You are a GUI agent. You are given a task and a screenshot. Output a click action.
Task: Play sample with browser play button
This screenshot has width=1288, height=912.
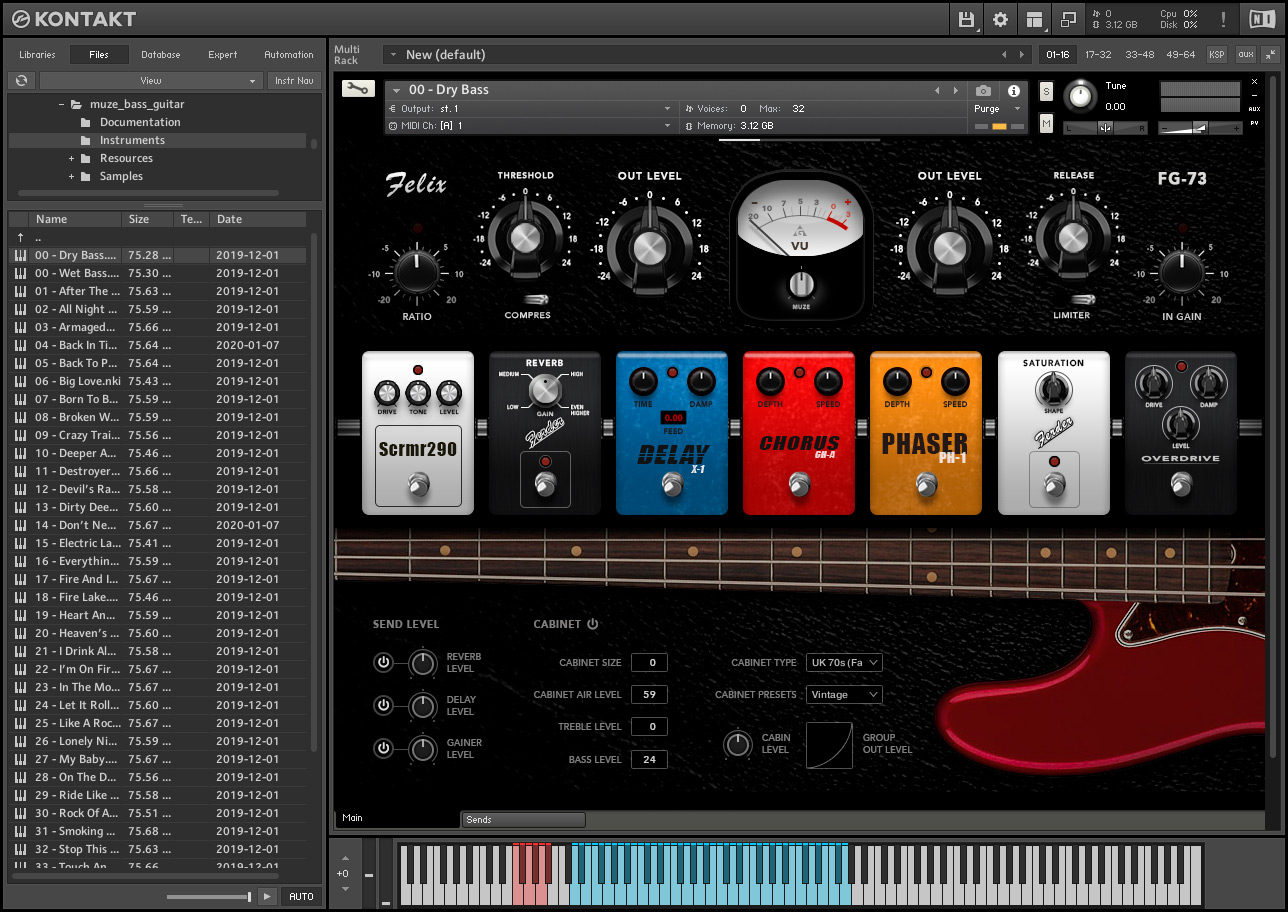266,896
